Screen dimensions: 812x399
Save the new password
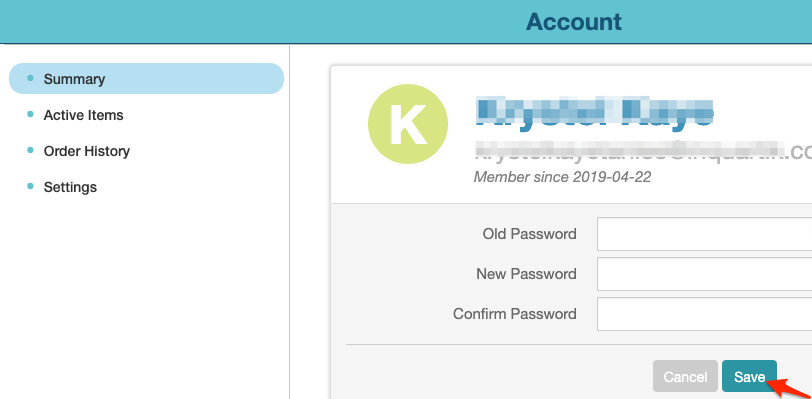(749, 377)
